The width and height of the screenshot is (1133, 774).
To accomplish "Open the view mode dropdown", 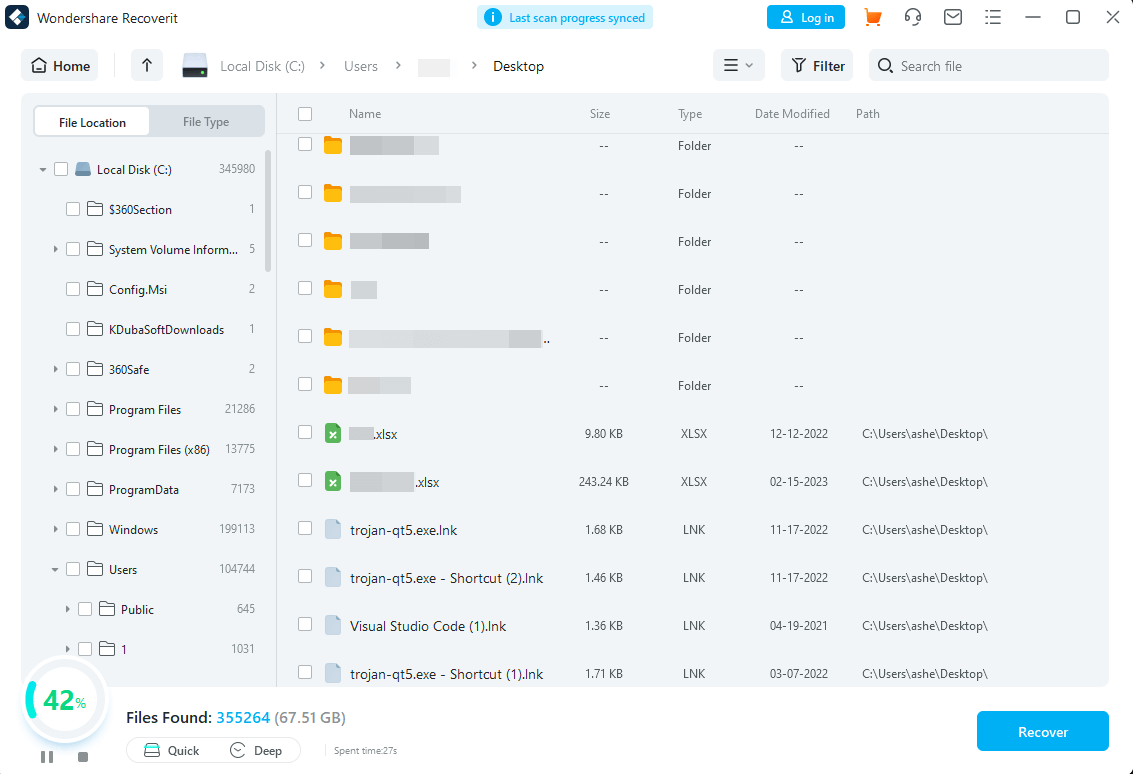I will pos(738,66).
